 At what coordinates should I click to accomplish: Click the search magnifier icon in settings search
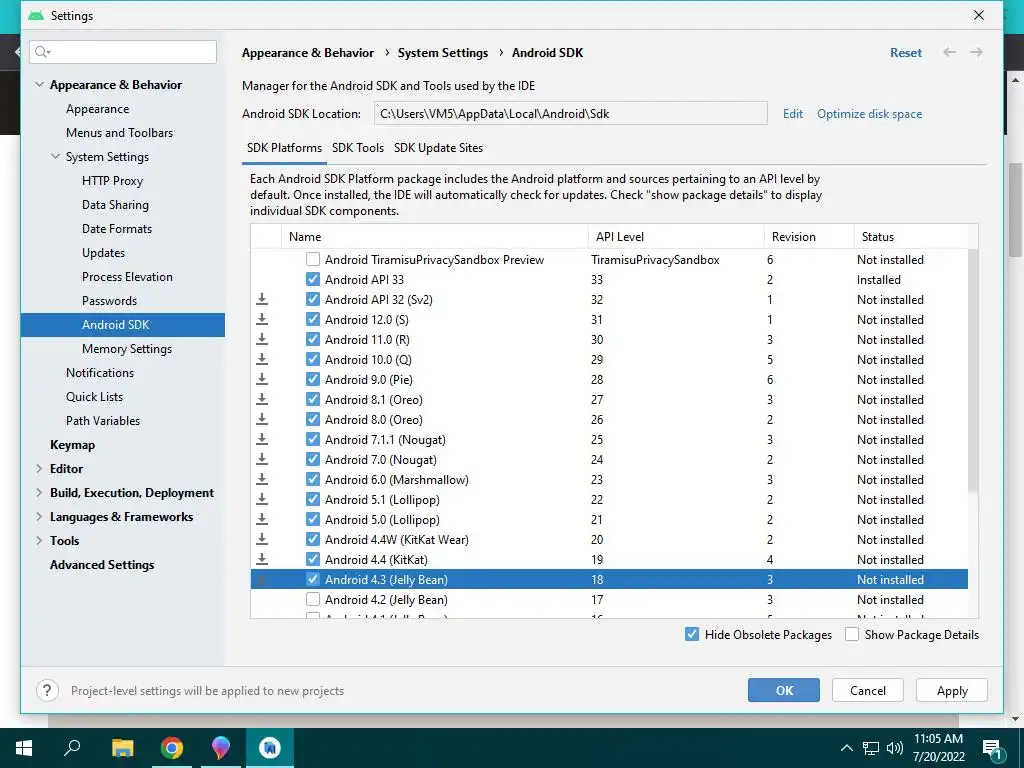(x=42, y=52)
